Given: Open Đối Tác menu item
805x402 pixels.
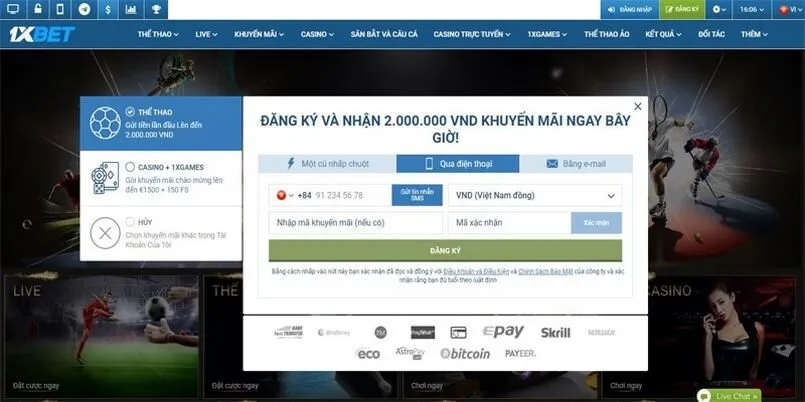Looking at the screenshot, I should pyautogui.click(x=711, y=34).
